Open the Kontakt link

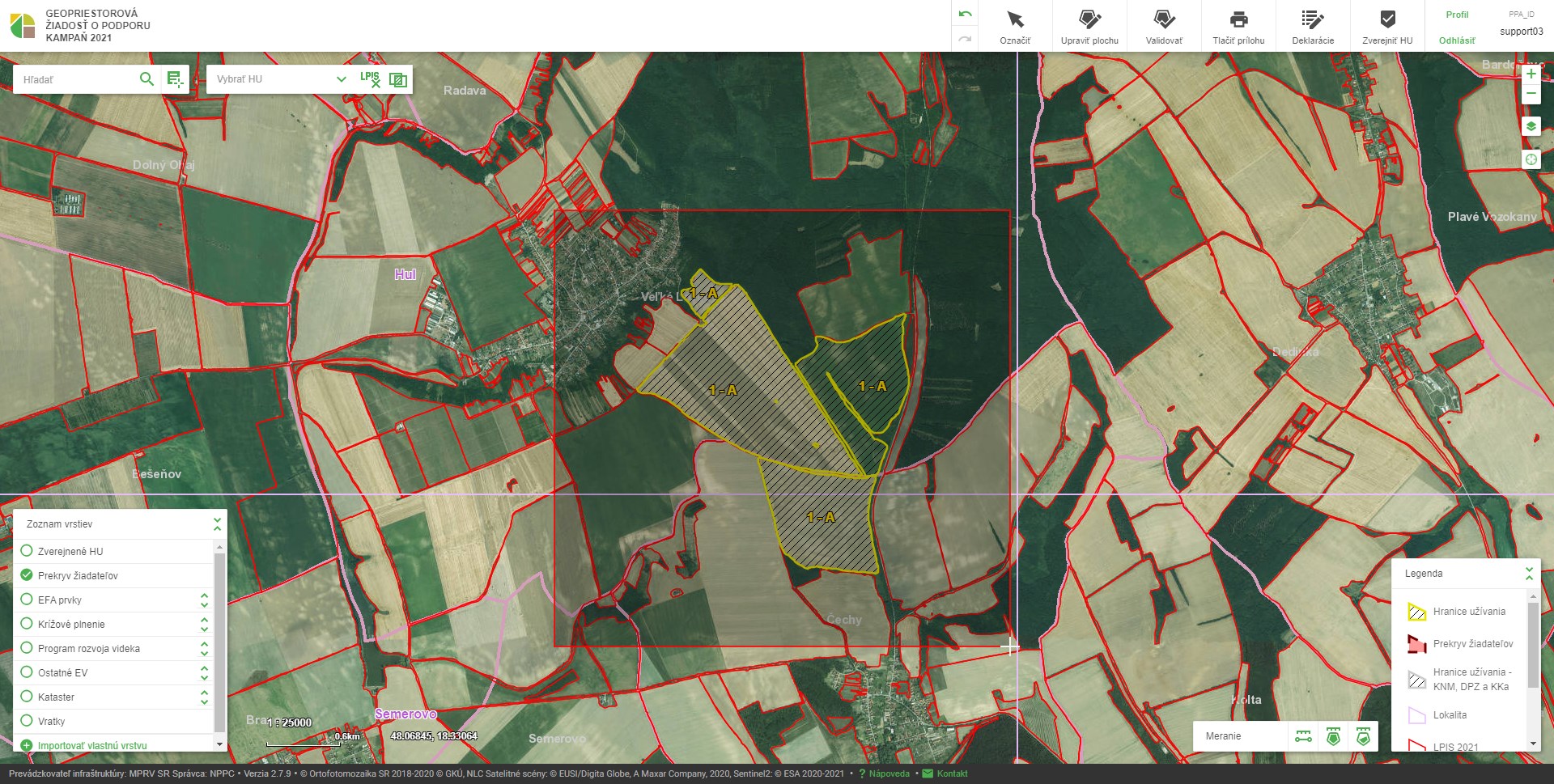pyautogui.click(x=952, y=773)
